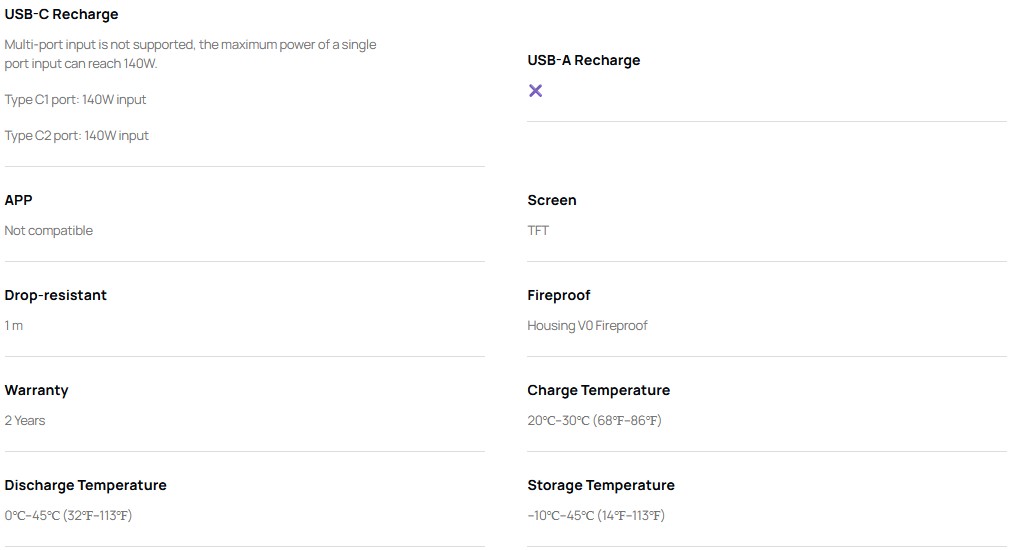This screenshot has width=1012, height=550.
Task: Select the 2 Years warranty value
Action: pos(25,420)
